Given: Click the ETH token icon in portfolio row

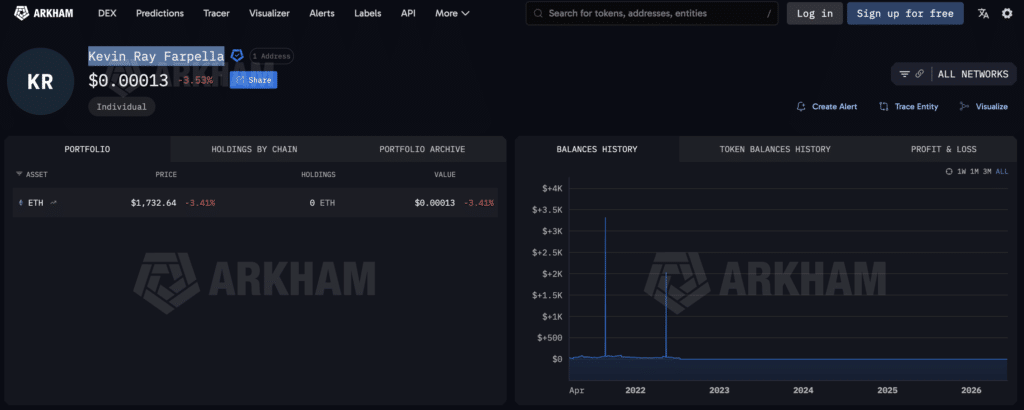Looking at the screenshot, I should click(x=20, y=203).
